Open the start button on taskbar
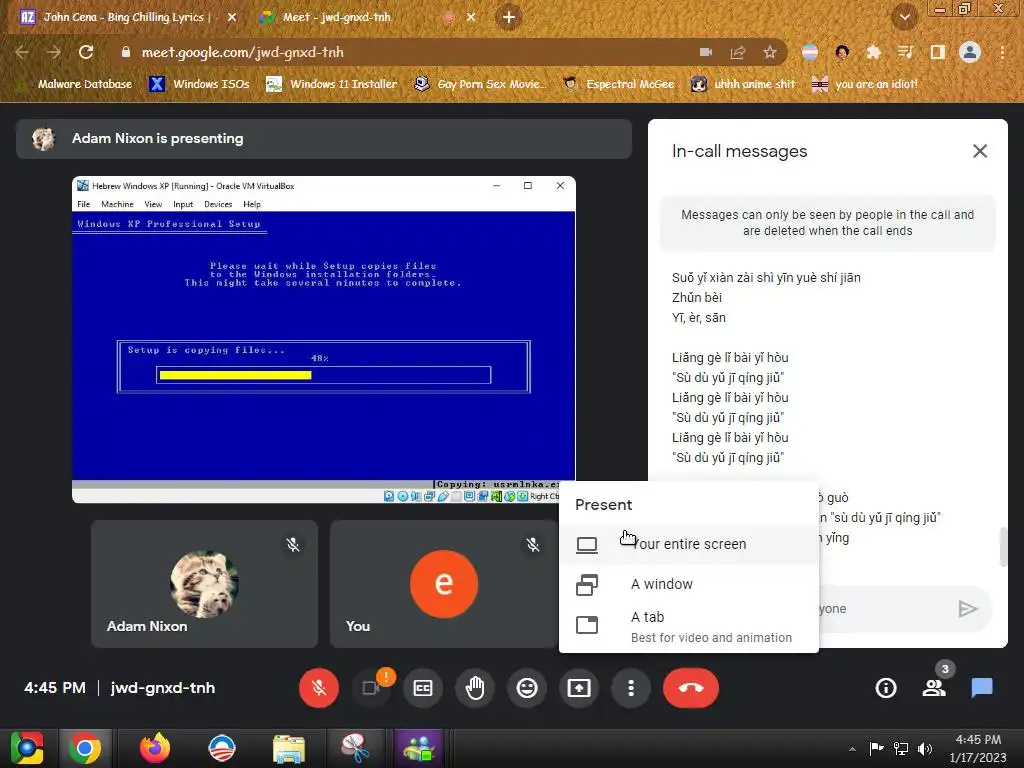Viewport: 1024px width, 768px height. pyautogui.click(x=26, y=748)
